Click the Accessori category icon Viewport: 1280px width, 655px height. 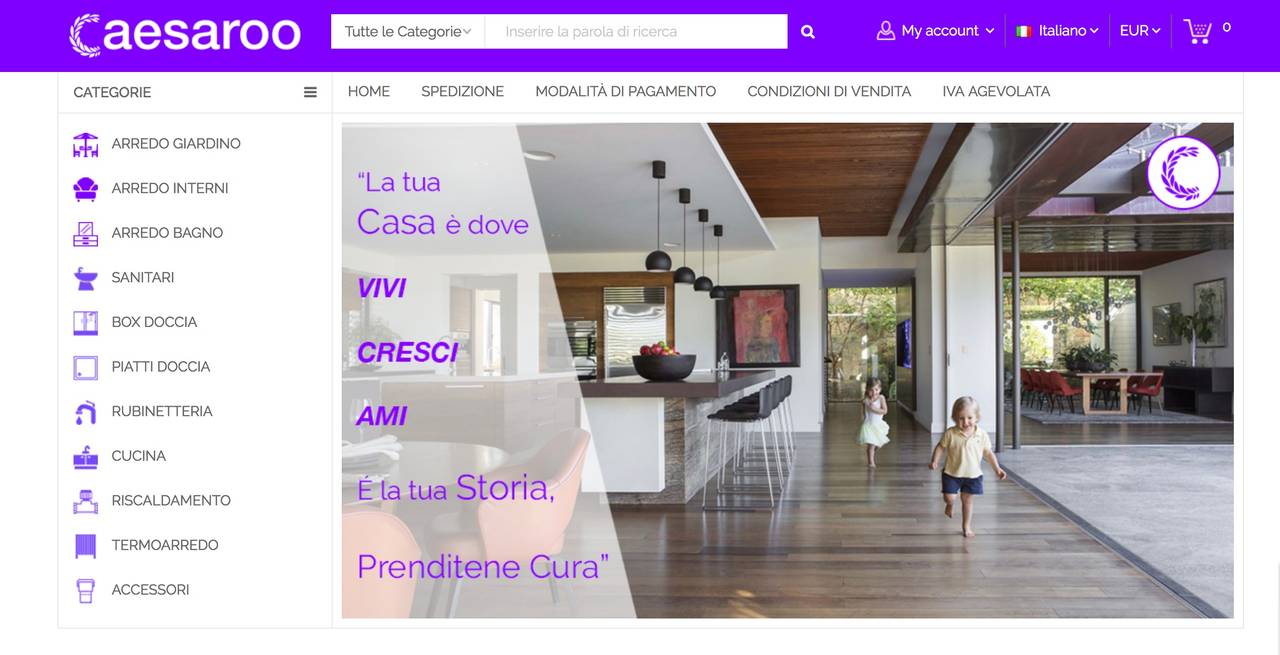(86, 590)
